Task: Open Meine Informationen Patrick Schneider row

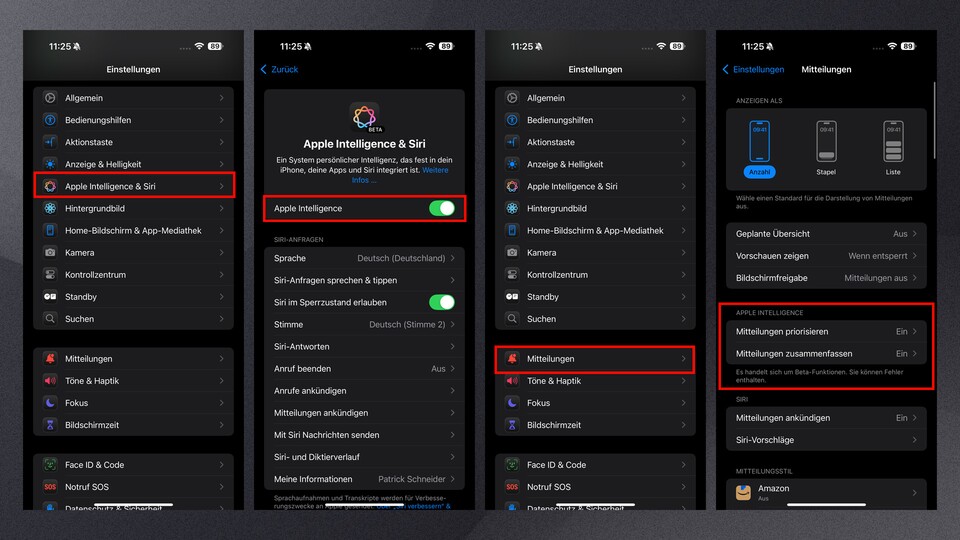Action: pos(364,479)
